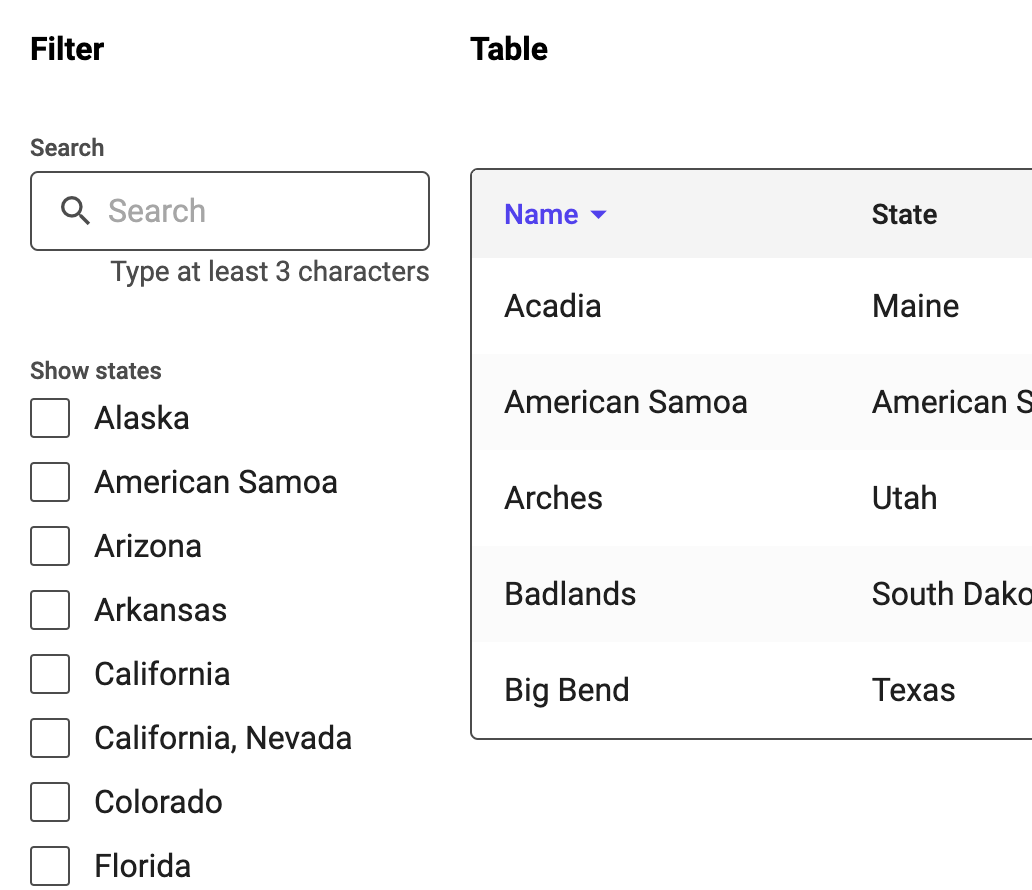The image size is (1032, 890).
Task: Toggle the California checkbox
Action: coord(50,673)
